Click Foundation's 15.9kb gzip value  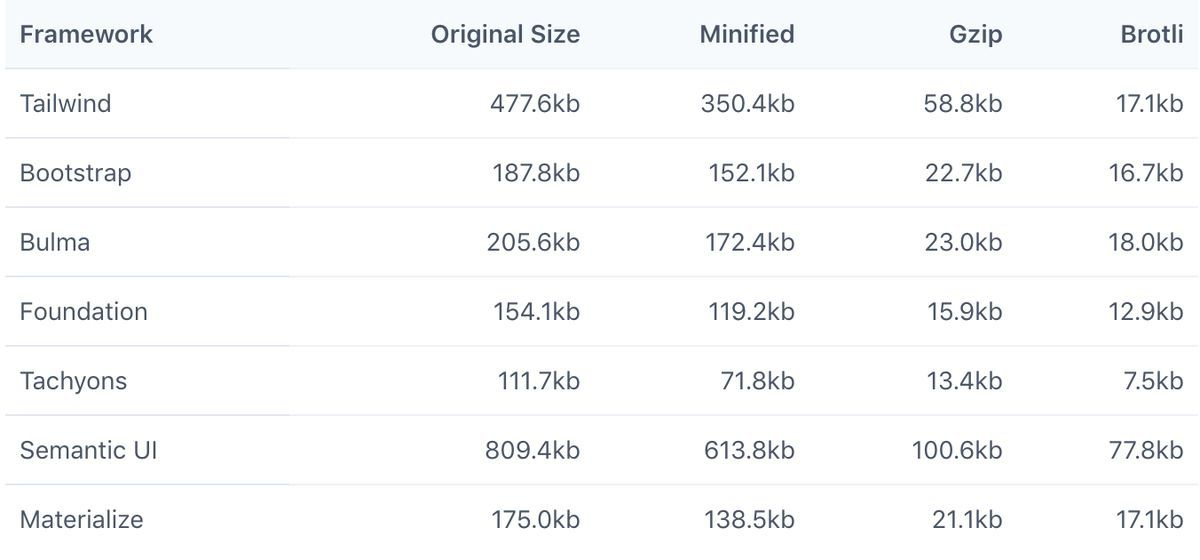point(964,311)
